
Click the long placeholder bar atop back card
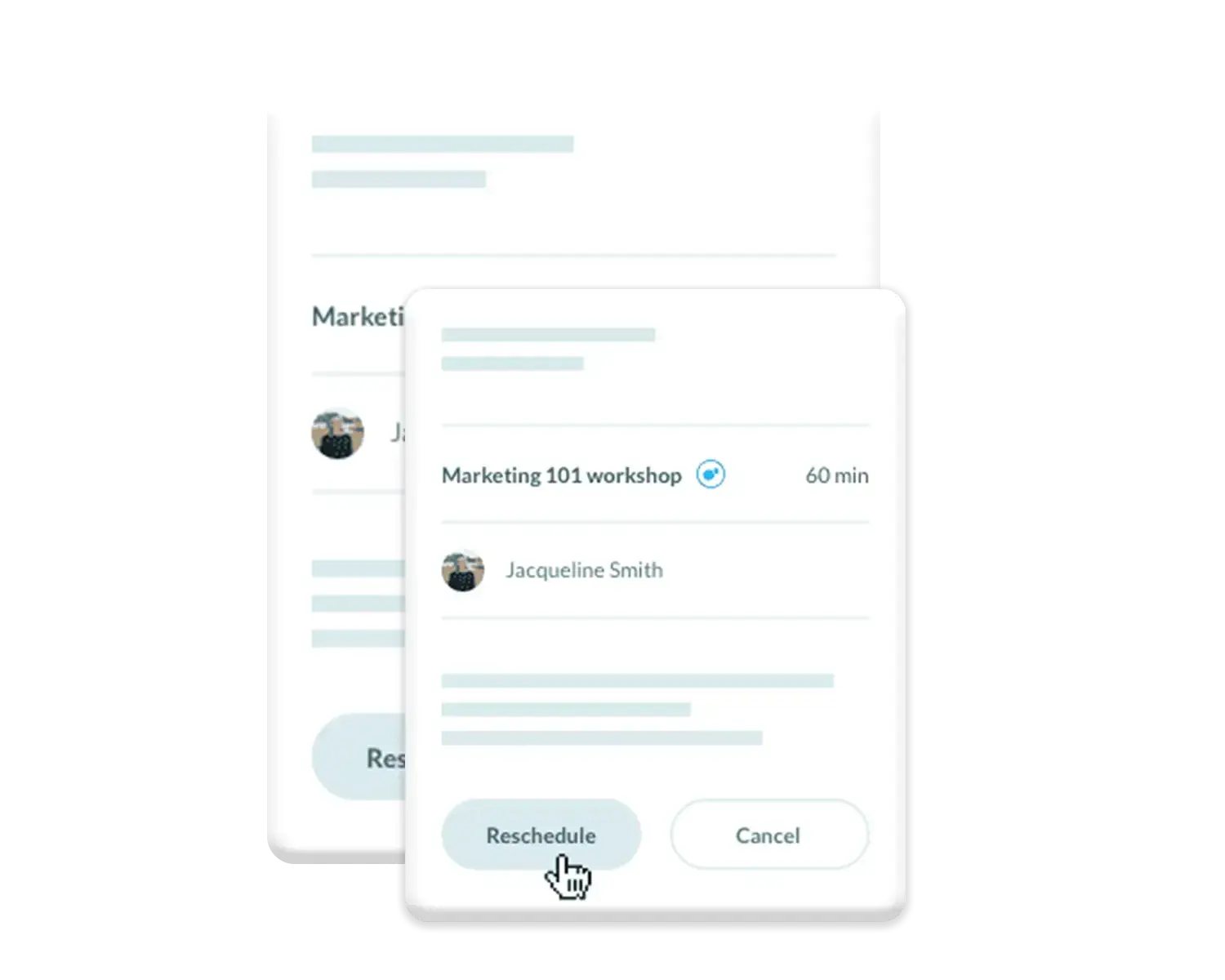point(443,144)
